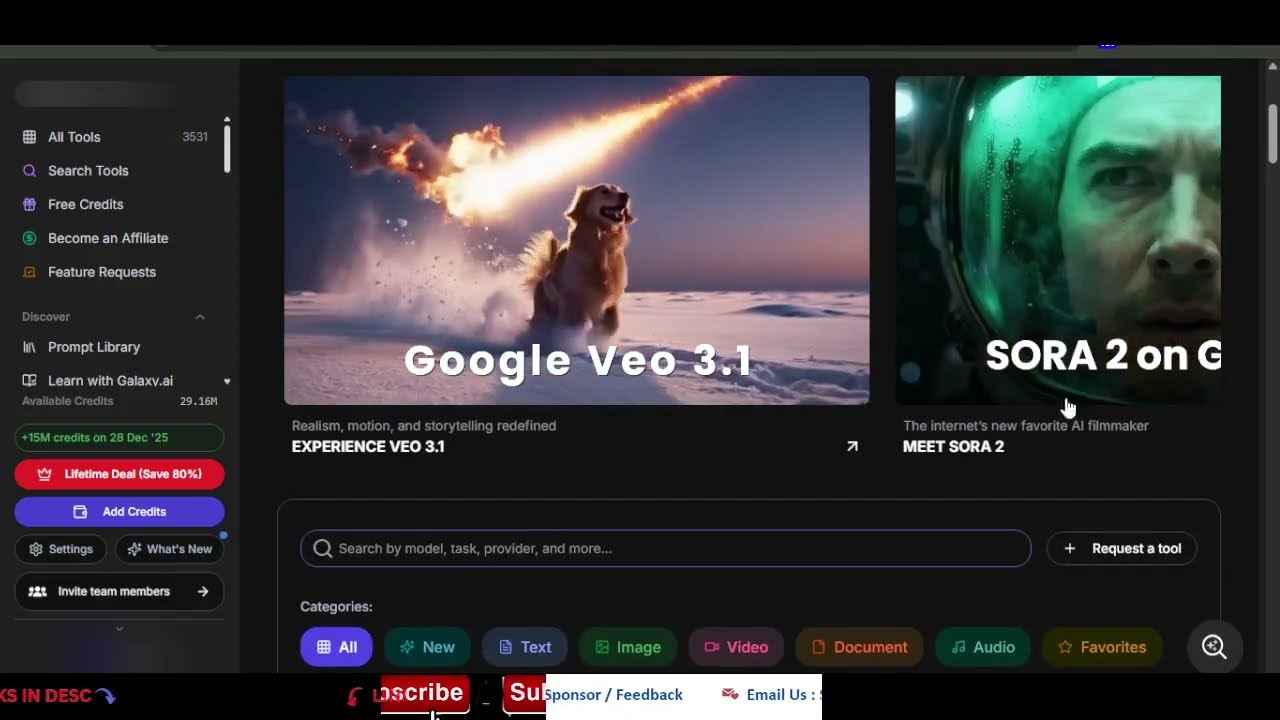Click the right arrow icon in Invite team members
Image resolution: width=1280 pixels, height=720 pixels.
[203, 591]
